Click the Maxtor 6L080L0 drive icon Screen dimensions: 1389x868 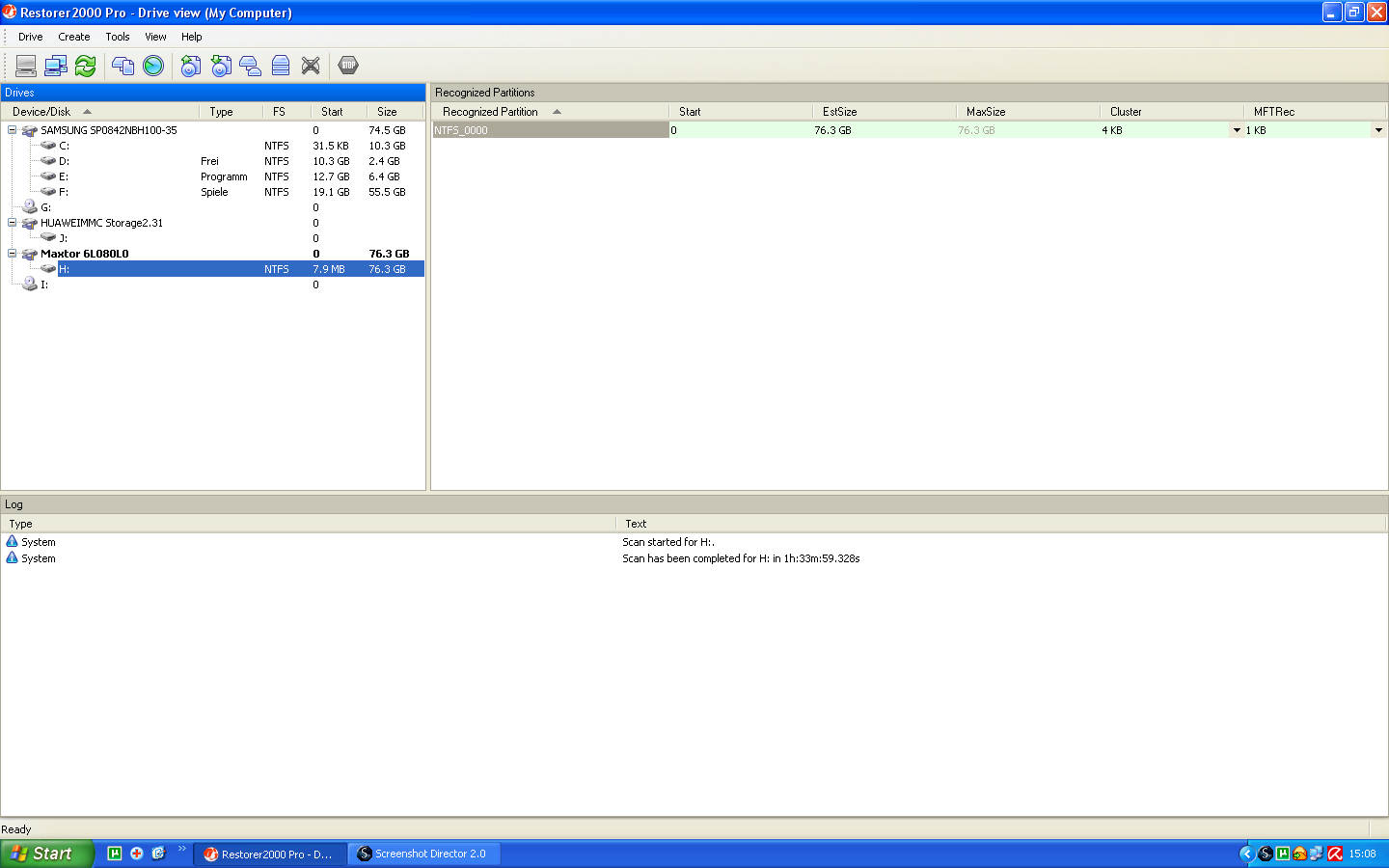pos(29,254)
